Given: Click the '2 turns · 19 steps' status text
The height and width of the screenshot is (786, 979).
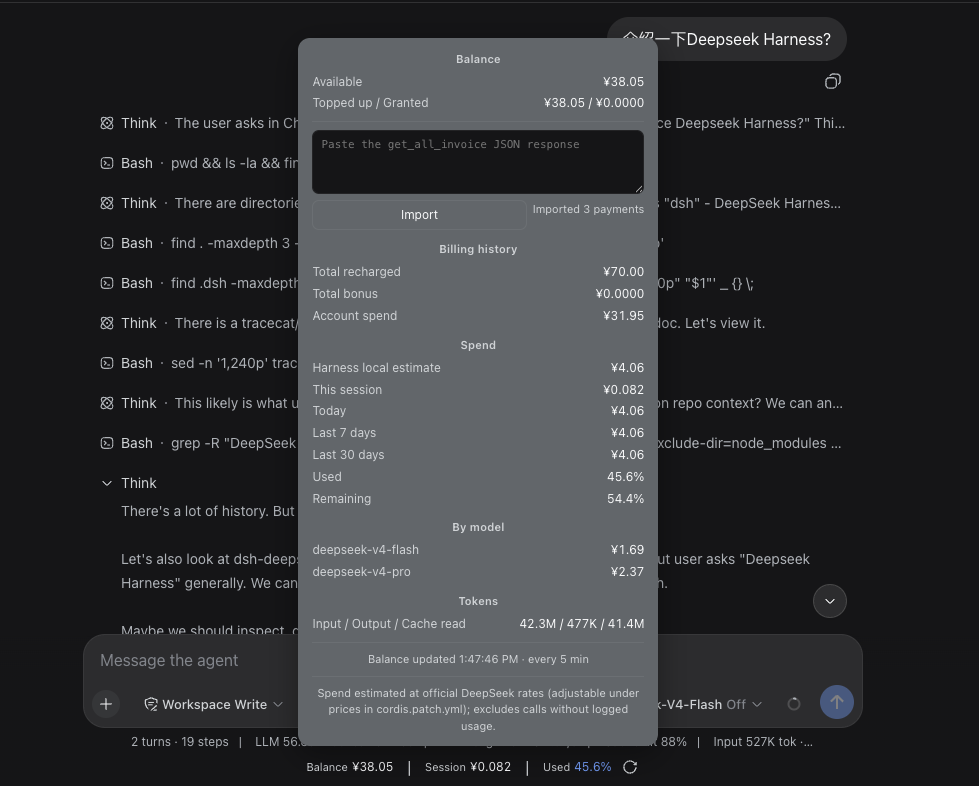Looking at the screenshot, I should pyautogui.click(x=180, y=742).
